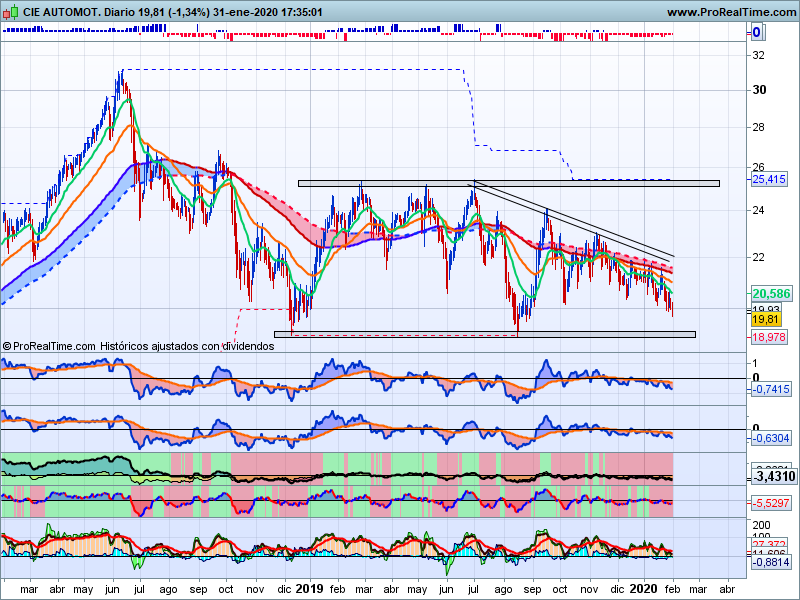Click the 2020 year label on the time axis
Screen dimensions: 800x600
644,589
